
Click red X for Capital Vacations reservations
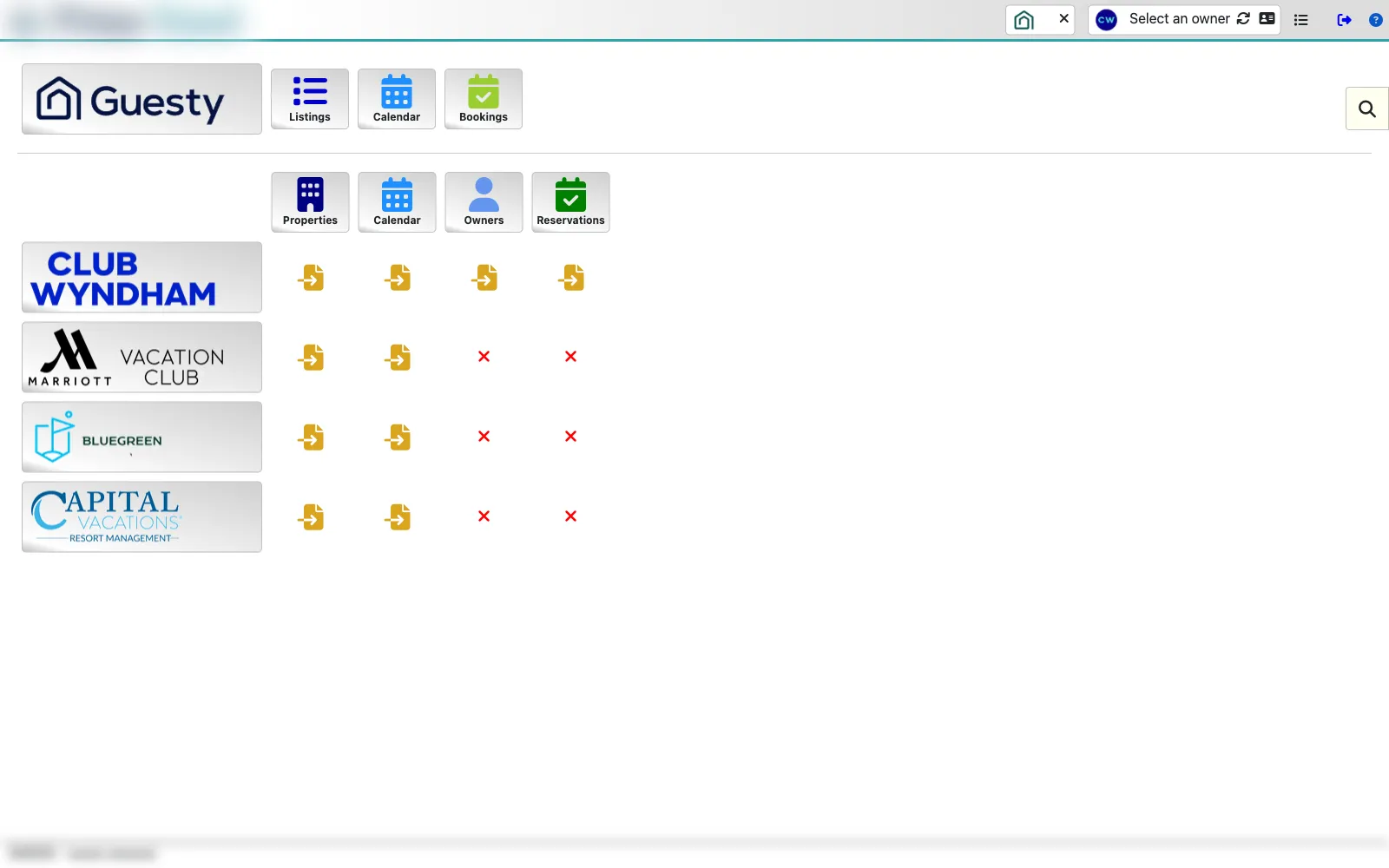coord(571,516)
